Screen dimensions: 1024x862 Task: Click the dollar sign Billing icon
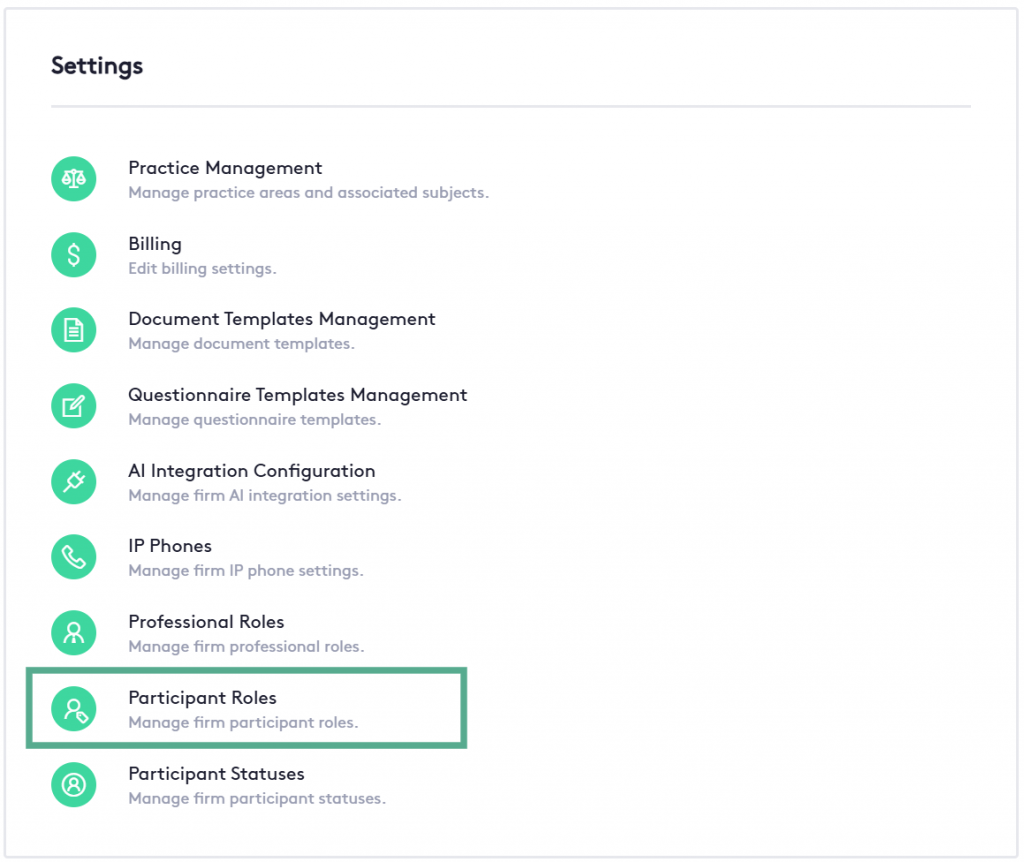(74, 255)
